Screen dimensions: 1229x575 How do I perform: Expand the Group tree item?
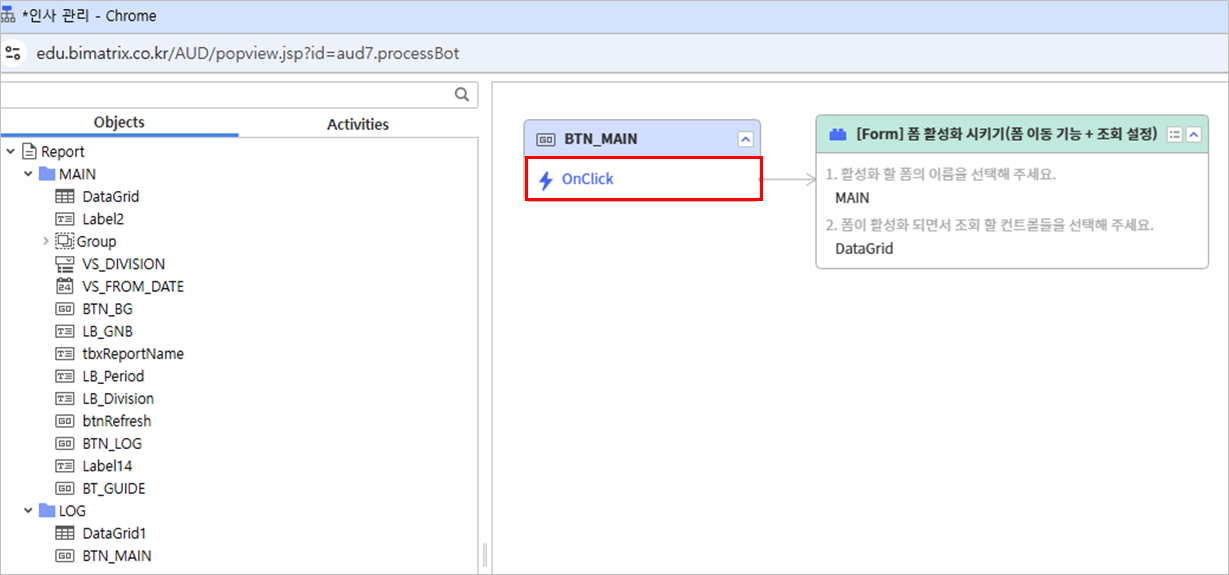click(46, 241)
